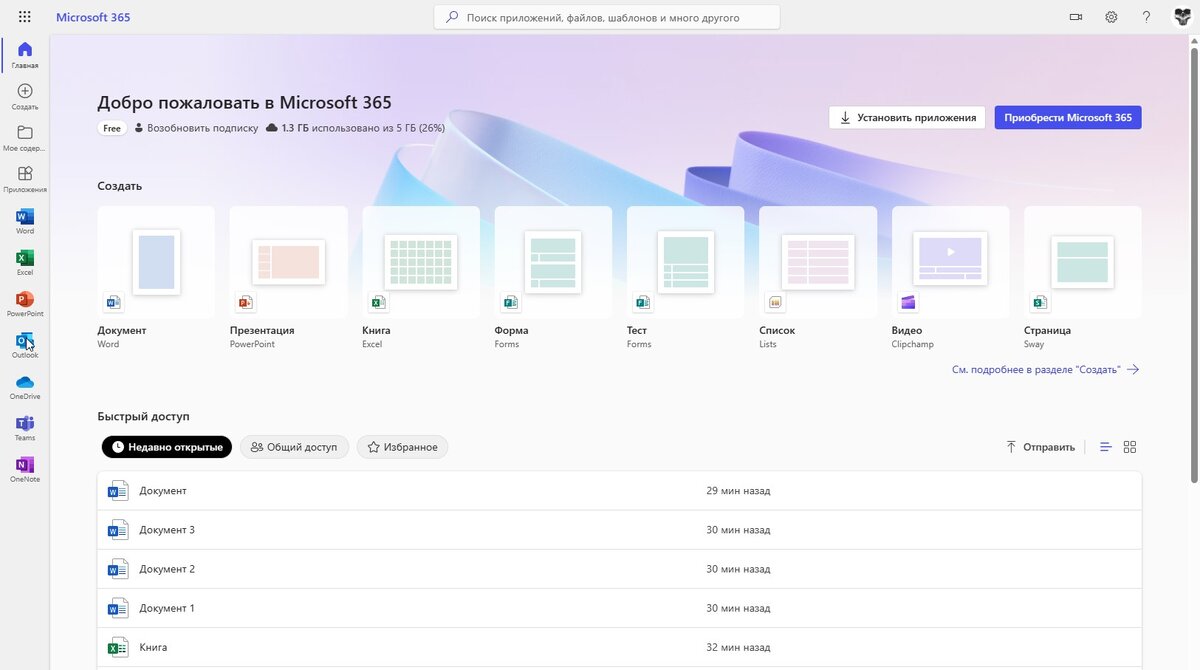The height and width of the screenshot is (670, 1200).
Task: Select Избранное tab
Action: (402, 447)
